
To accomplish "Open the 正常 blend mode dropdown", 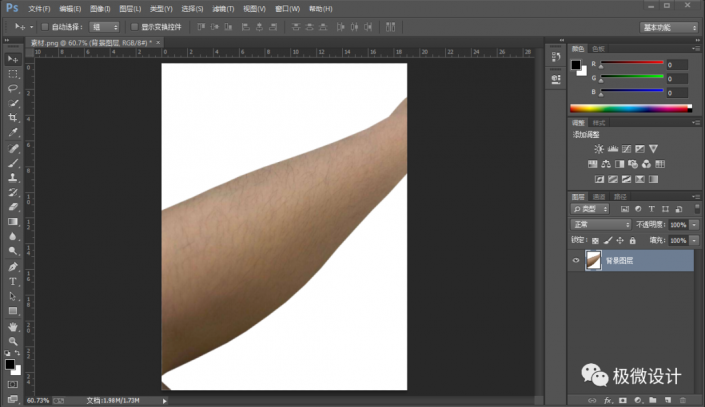I will (x=601, y=224).
